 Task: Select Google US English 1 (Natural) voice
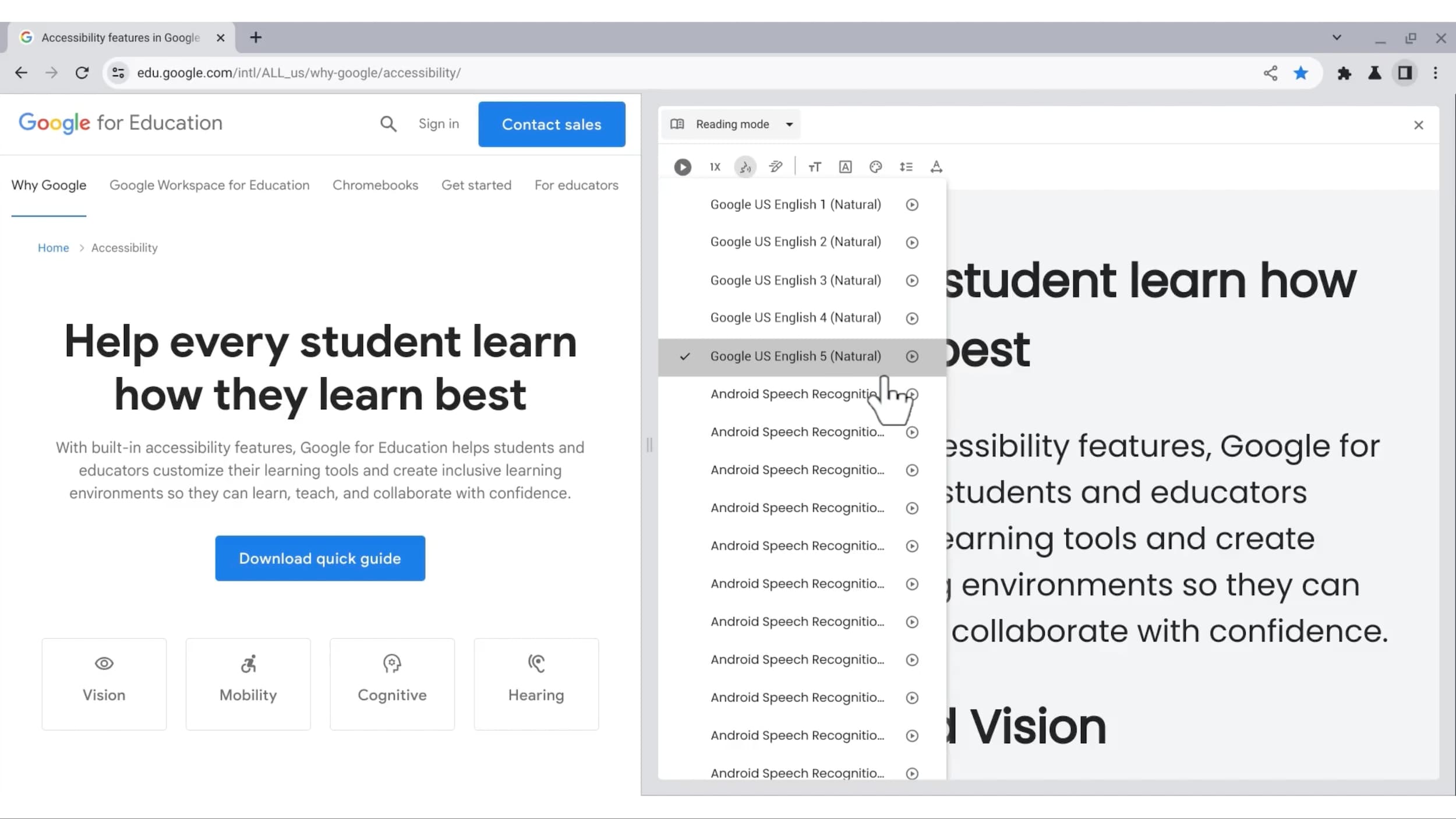click(x=796, y=204)
